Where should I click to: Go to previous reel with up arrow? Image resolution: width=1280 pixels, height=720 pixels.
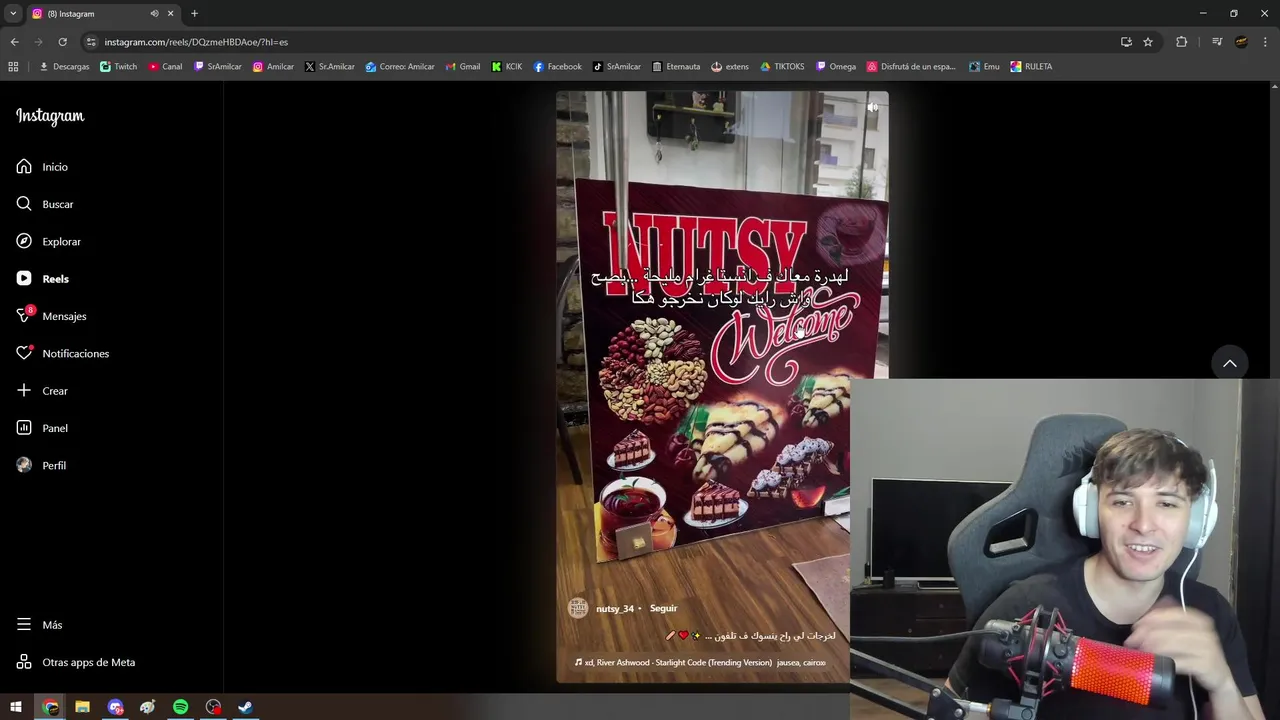(x=1230, y=363)
